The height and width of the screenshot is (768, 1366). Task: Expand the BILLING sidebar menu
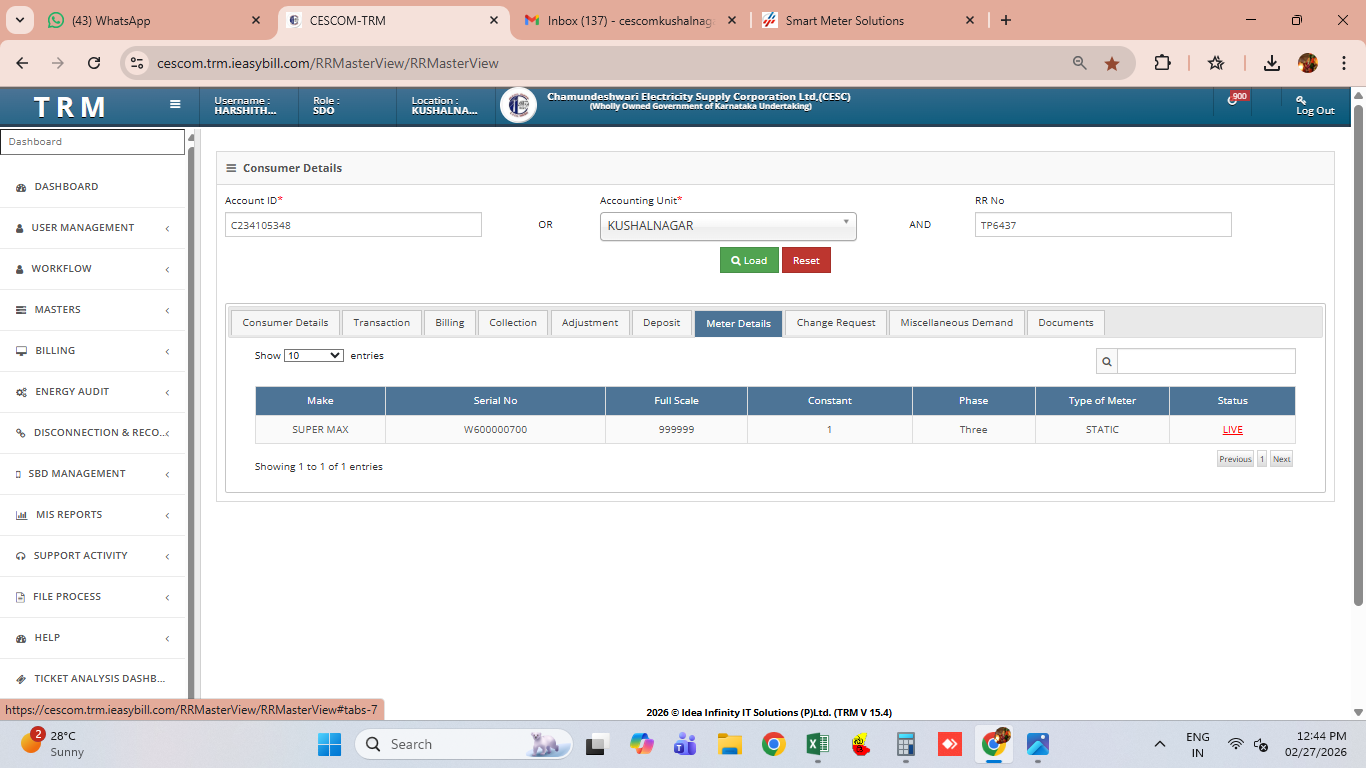pyautogui.click(x=92, y=351)
